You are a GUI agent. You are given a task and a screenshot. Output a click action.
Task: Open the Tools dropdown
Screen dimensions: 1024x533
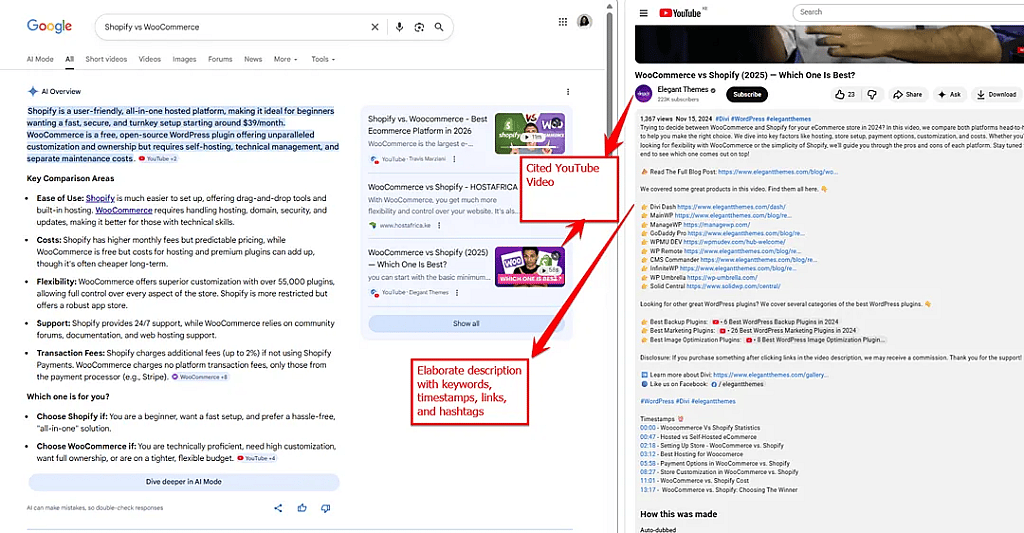pyautogui.click(x=323, y=59)
